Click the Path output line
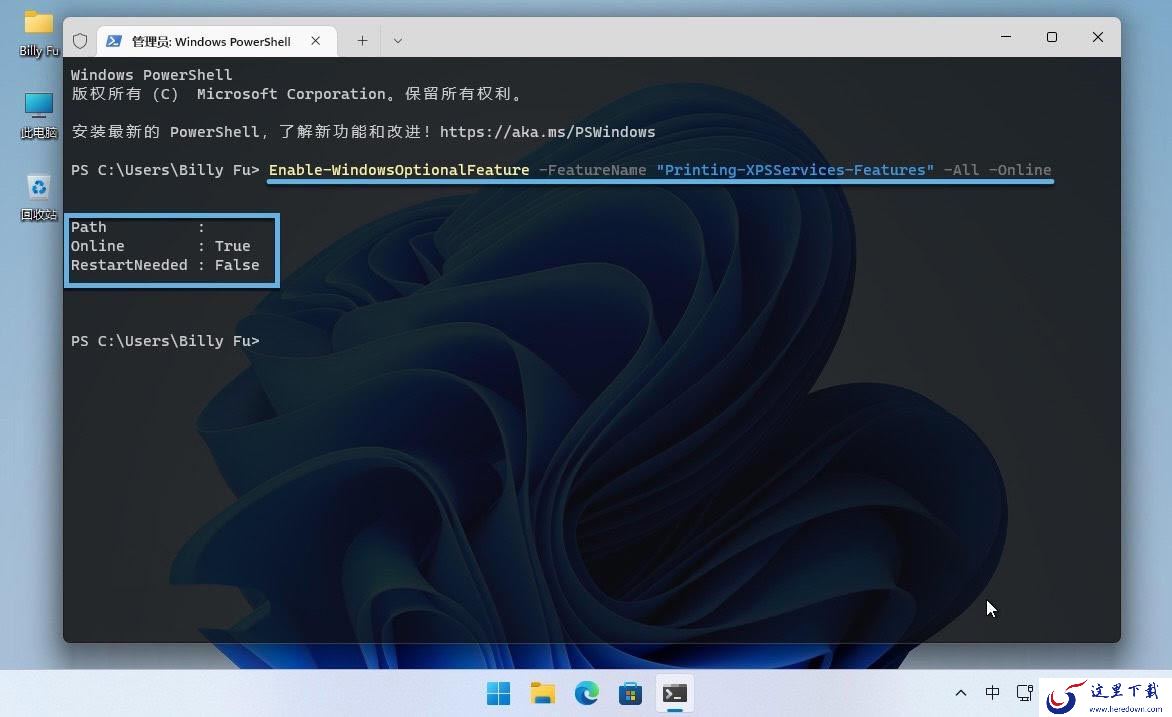Viewport: 1172px width, 717px height. (x=138, y=227)
